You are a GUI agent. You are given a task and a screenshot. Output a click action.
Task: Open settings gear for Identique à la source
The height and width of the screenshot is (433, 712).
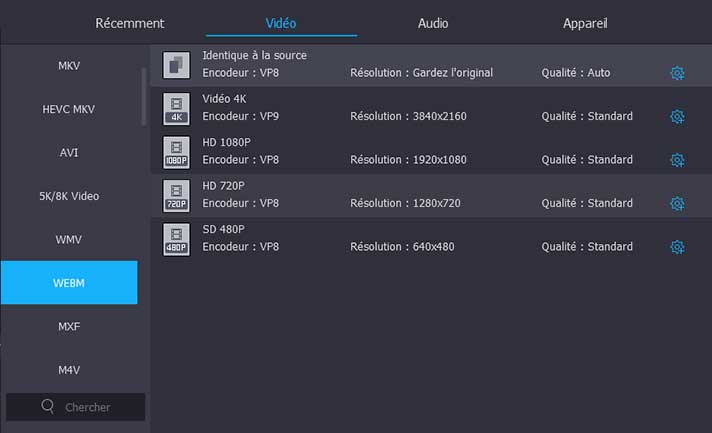[x=677, y=73]
